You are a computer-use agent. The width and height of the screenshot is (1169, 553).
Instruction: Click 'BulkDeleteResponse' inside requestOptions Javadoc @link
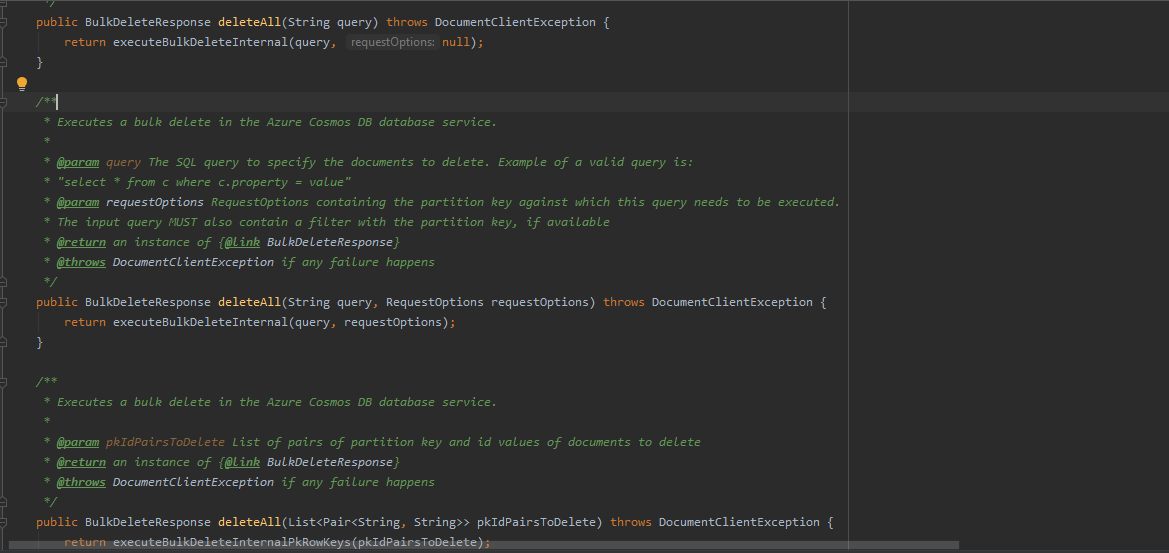(x=330, y=242)
